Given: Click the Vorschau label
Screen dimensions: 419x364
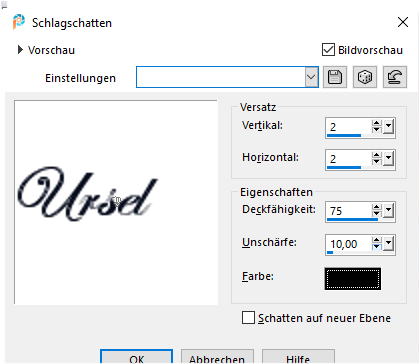Looking at the screenshot, I should click(51, 50).
